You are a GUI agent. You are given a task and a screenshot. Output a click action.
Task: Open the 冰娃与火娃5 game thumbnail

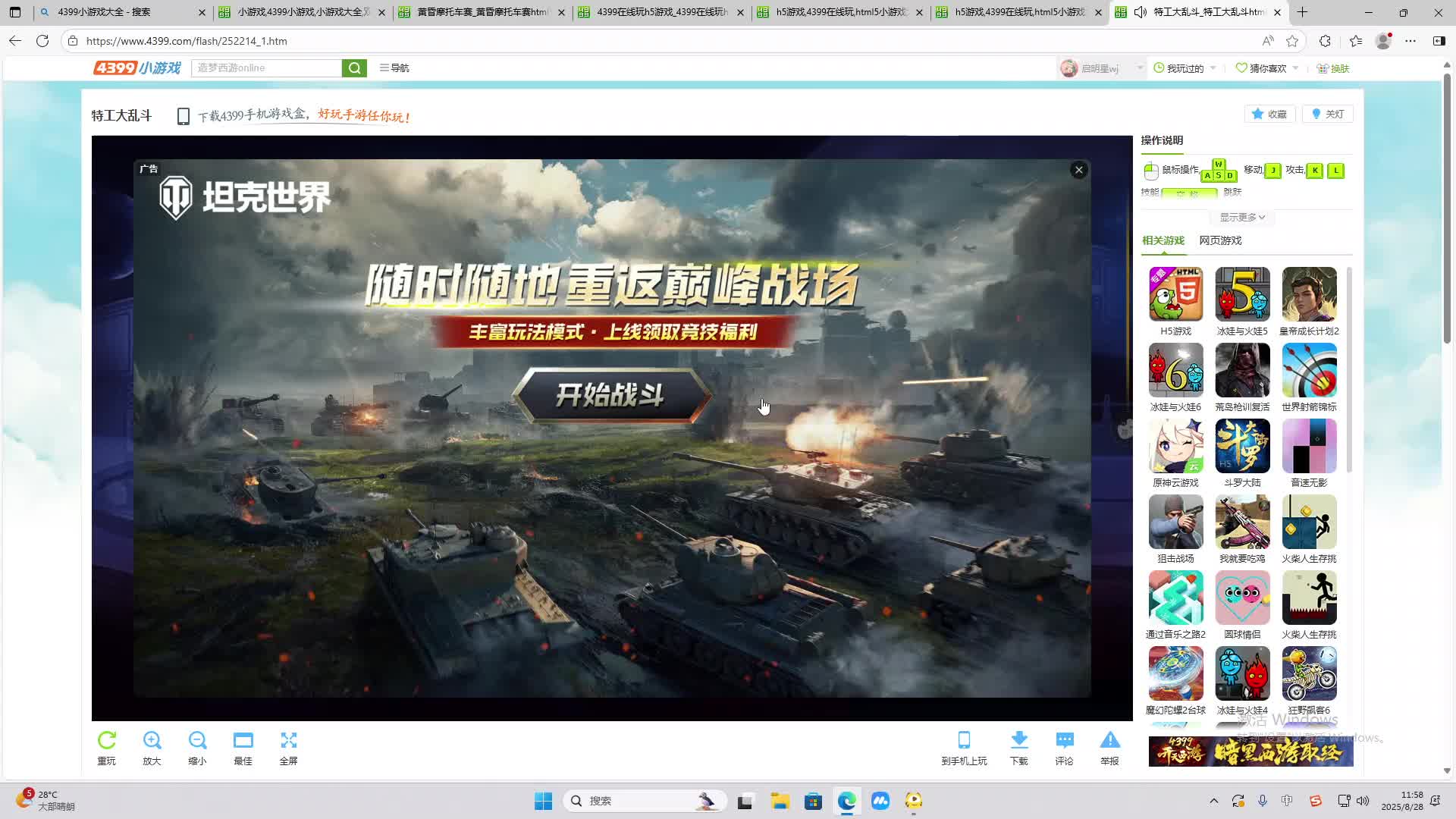pyautogui.click(x=1242, y=294)
